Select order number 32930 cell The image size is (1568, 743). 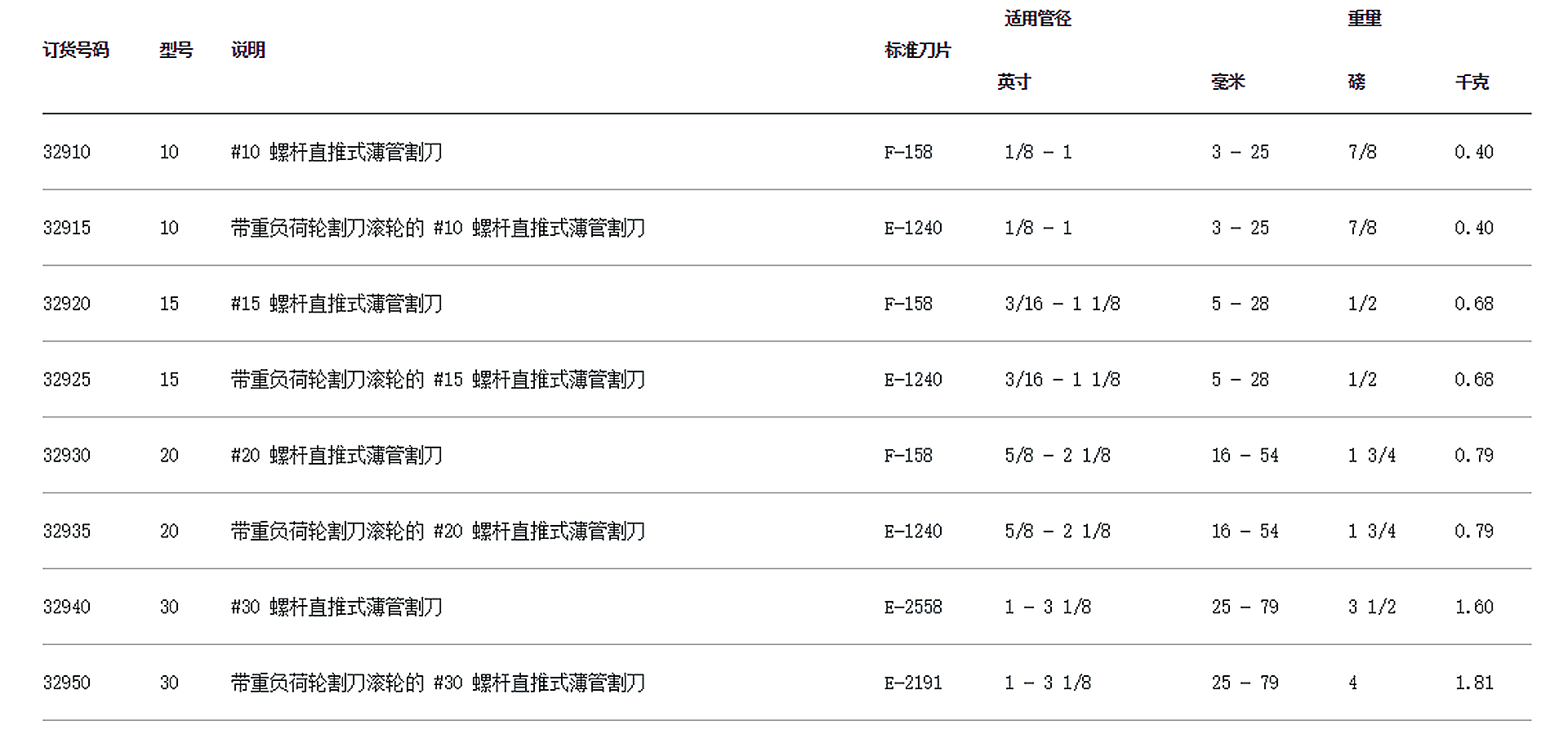(67, 456)
